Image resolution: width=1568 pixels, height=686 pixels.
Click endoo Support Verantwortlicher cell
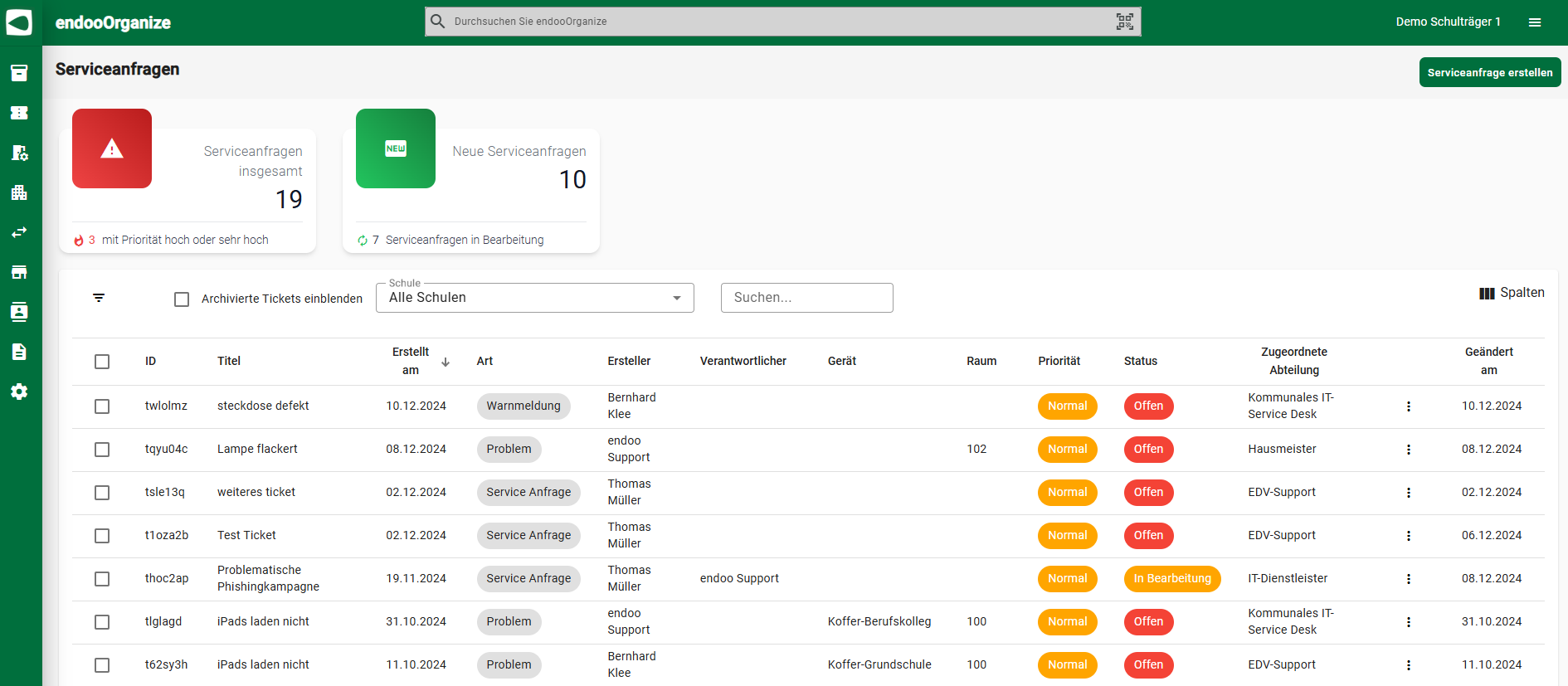click(x=739, y=578)
